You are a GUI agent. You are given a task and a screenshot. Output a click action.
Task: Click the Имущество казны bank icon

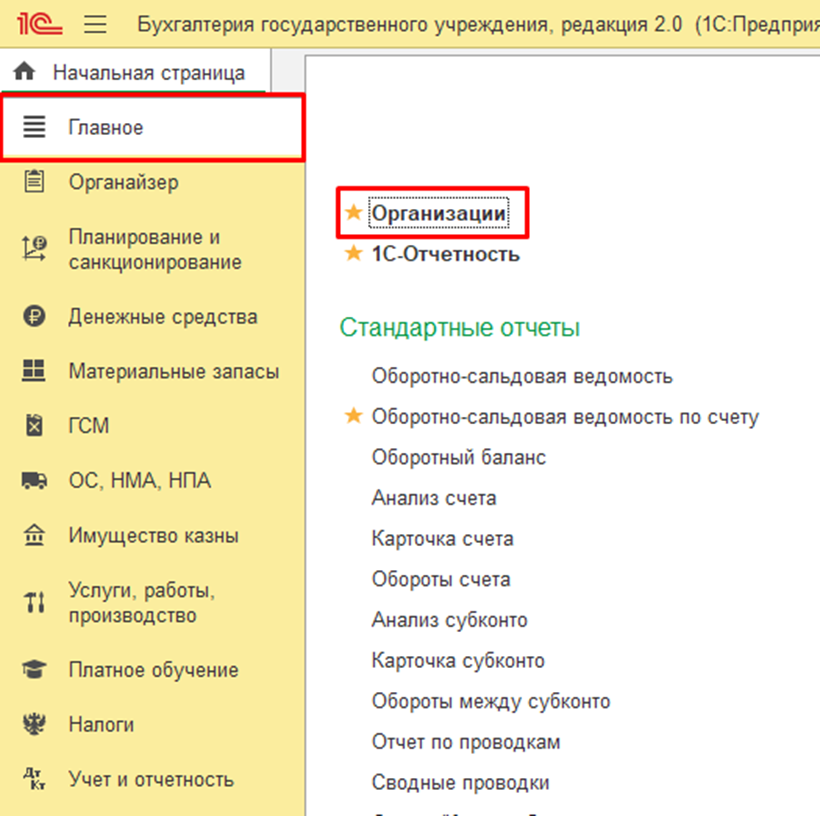(34, 535)
